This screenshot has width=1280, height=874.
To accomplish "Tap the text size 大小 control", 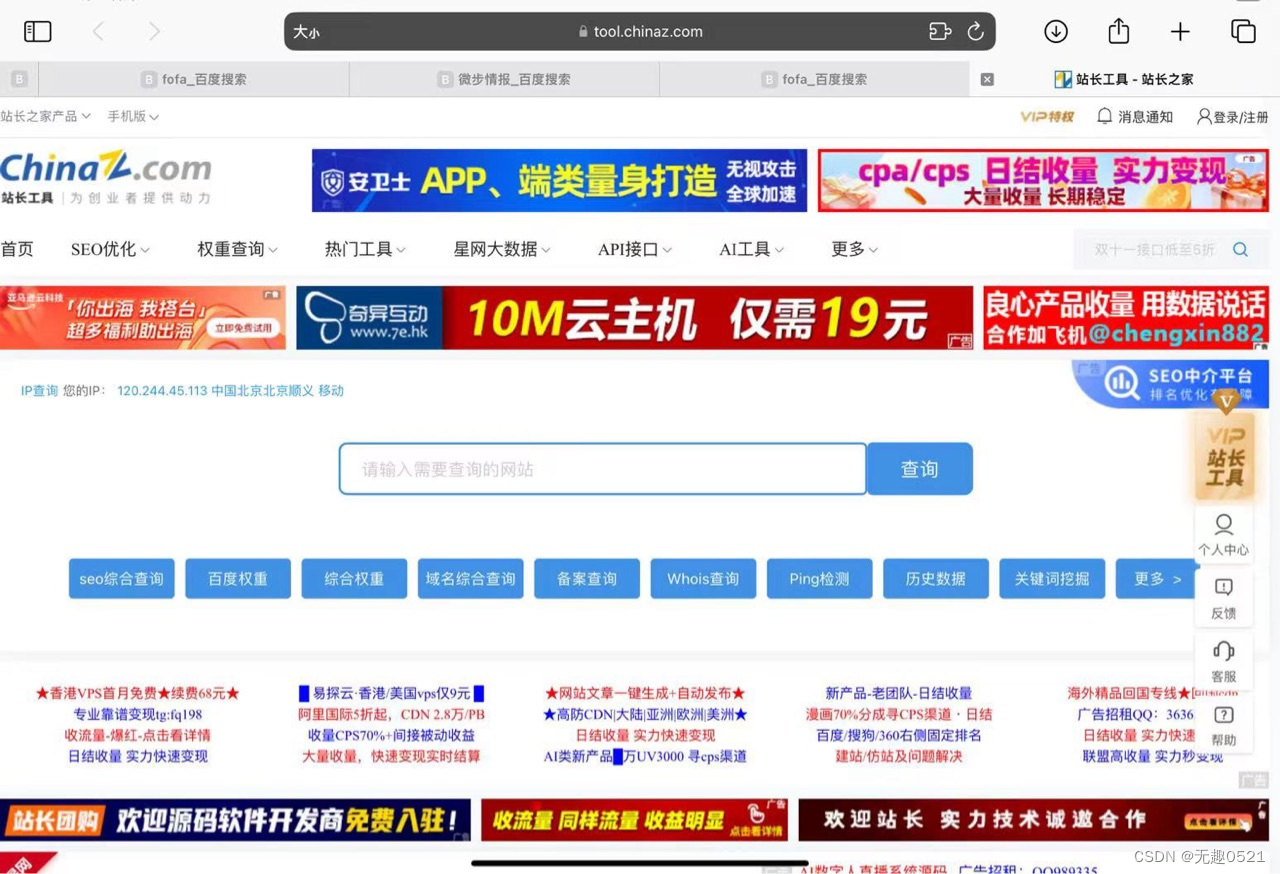I will click(306, 32).
